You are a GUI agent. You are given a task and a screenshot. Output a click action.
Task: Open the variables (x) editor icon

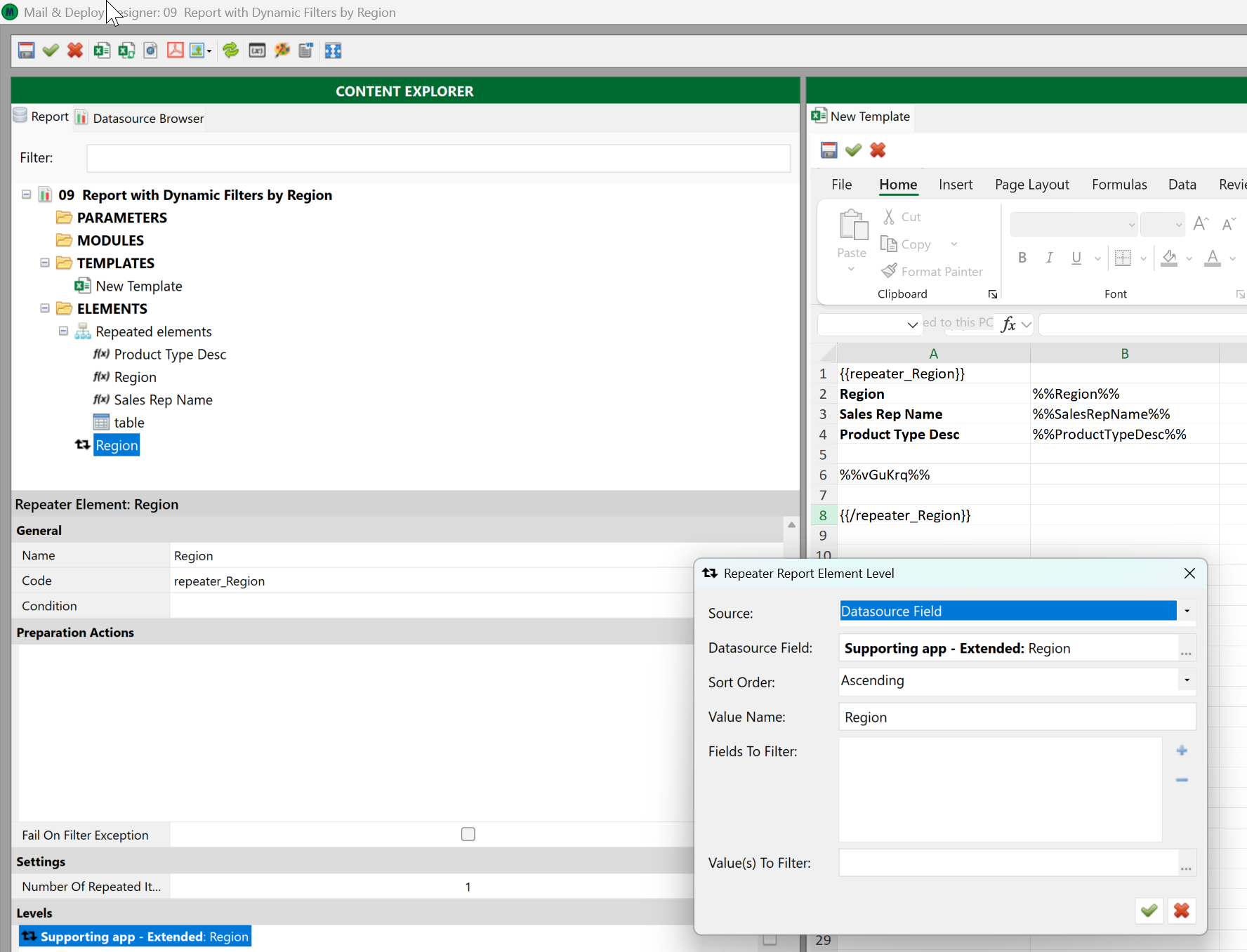(257, 51)
